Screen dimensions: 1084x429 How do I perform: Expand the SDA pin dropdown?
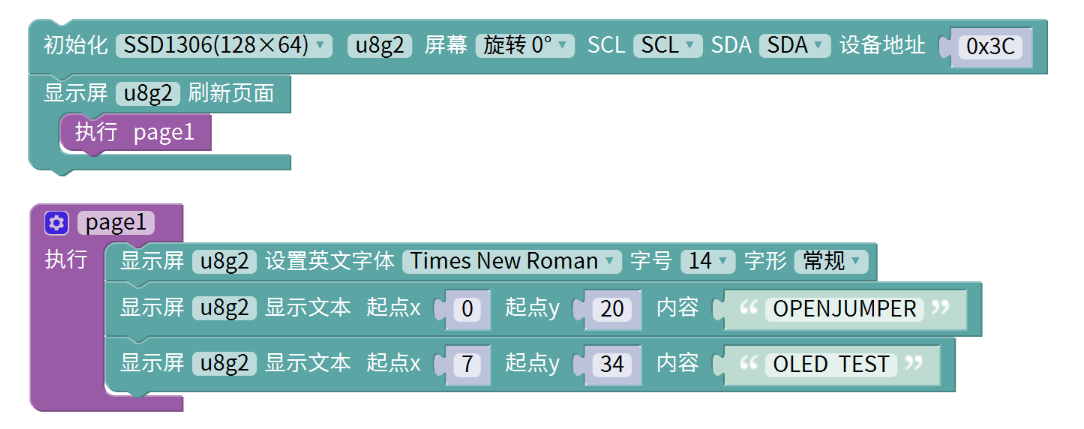[x=794, y=45]
